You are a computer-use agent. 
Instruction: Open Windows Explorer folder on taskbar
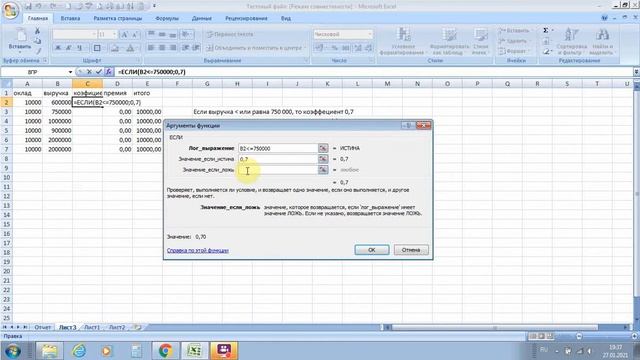(x=49, y=351)
